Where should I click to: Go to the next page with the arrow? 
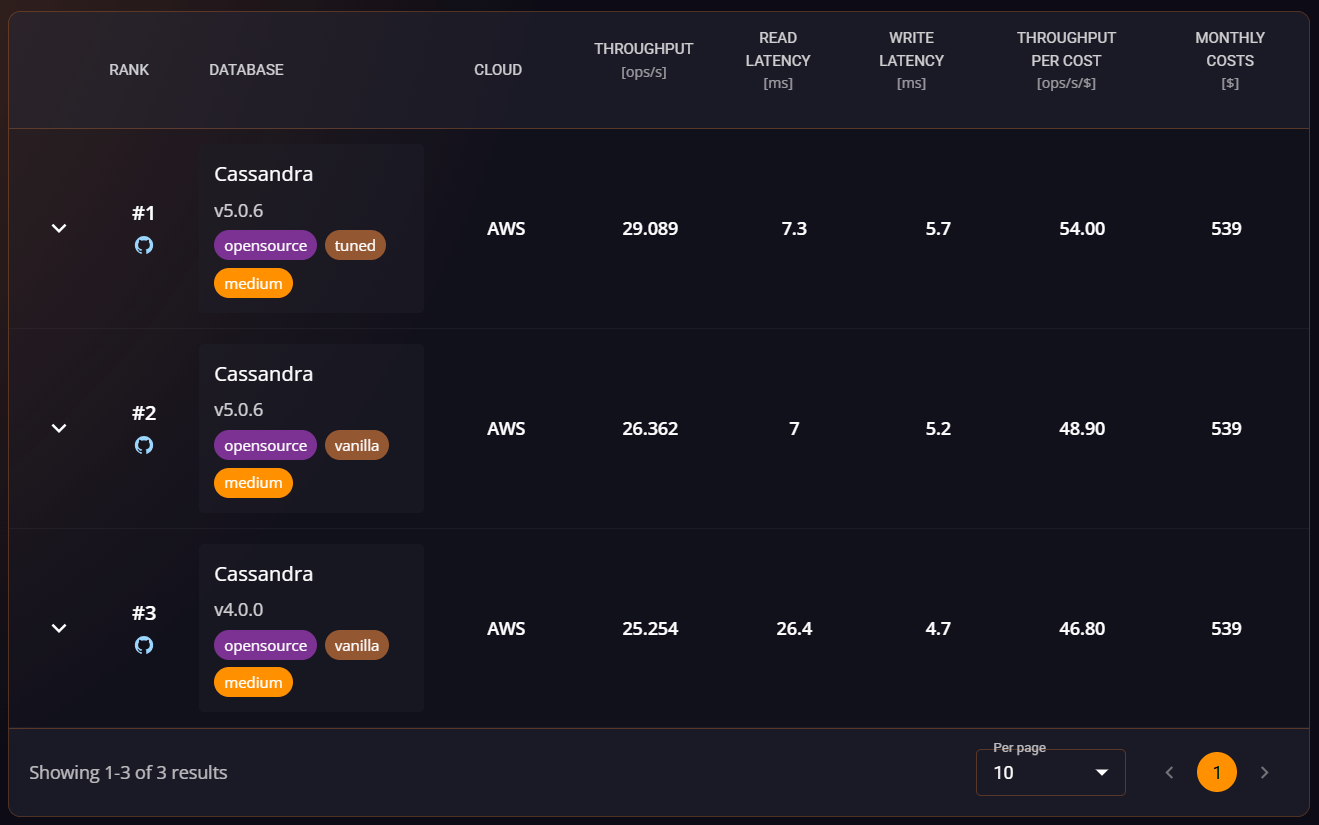[1264, 772]
